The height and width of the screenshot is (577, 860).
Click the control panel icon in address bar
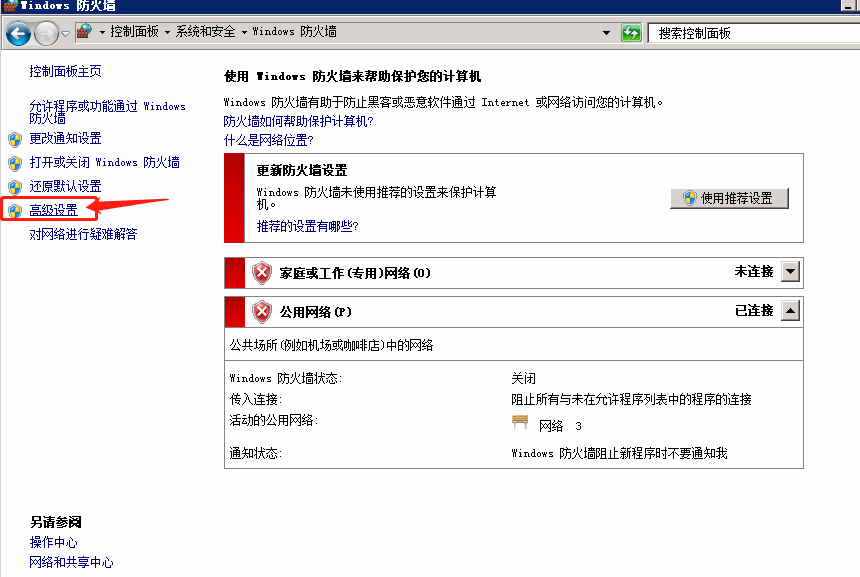pyautogui.click(x=84, y=31)
